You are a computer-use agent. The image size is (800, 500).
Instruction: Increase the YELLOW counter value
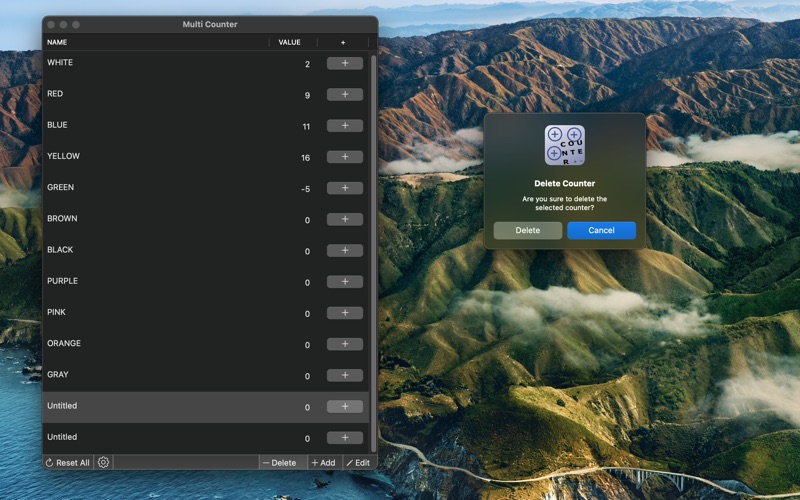(x=344, y=157)
